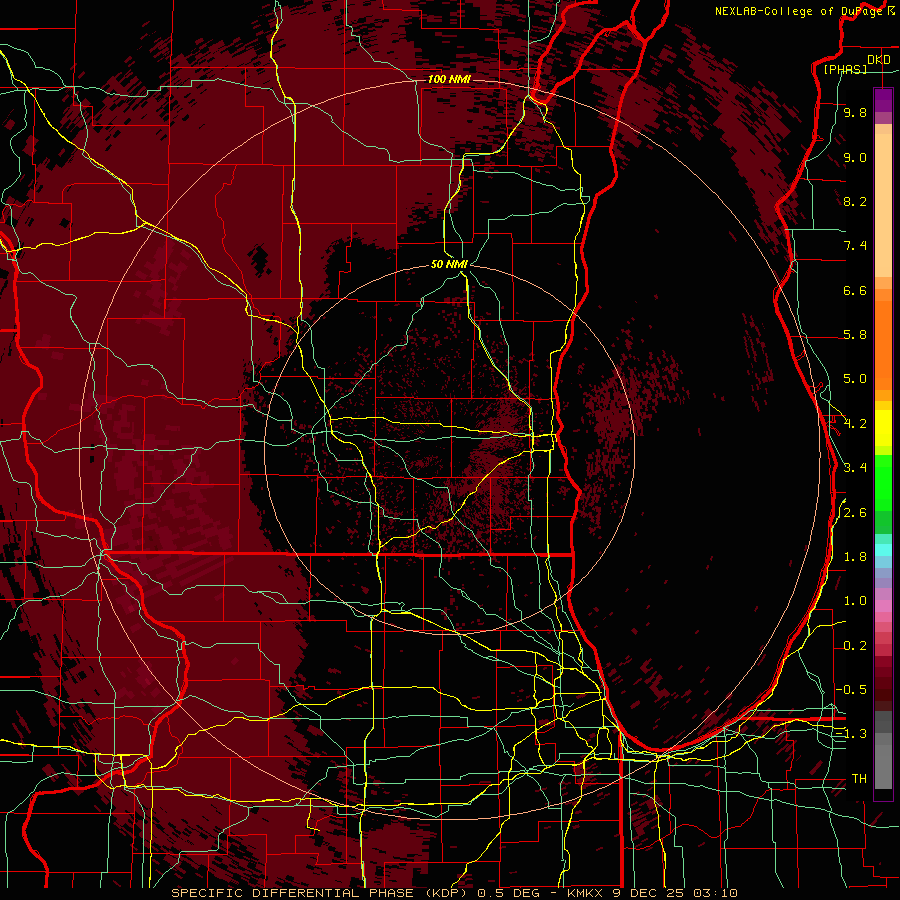Click the 03:10 timestamp
Image resolution: width=900 pixels, height=900 pixels.
point(715,893)
